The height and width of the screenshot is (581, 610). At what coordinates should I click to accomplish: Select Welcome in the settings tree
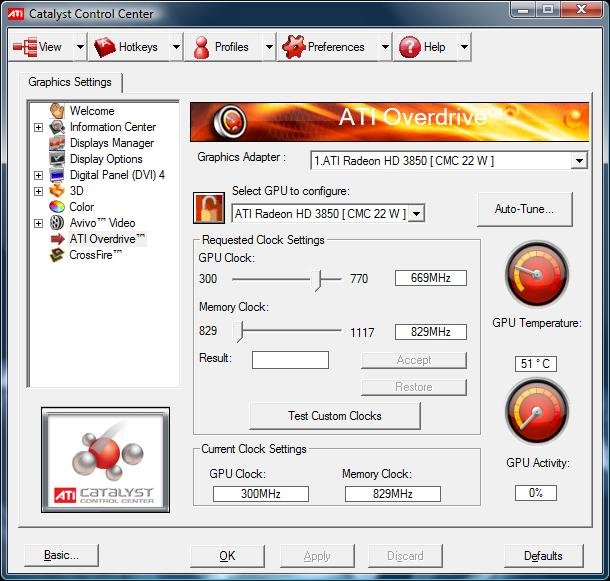coord(92,111)
